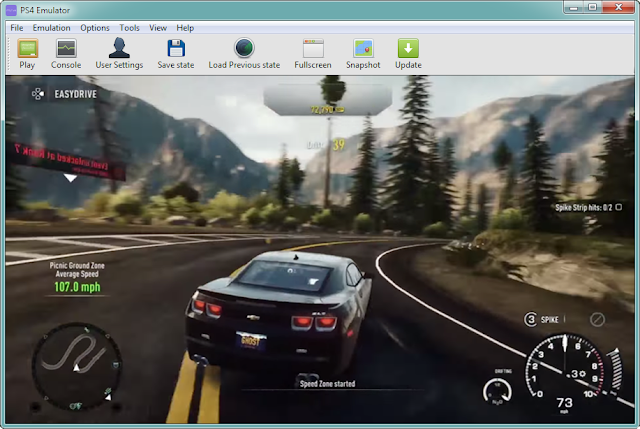The height and width of the screenshot is (429, 640).
Task: Click the Save state floppy icon
Action: (176, 49)
